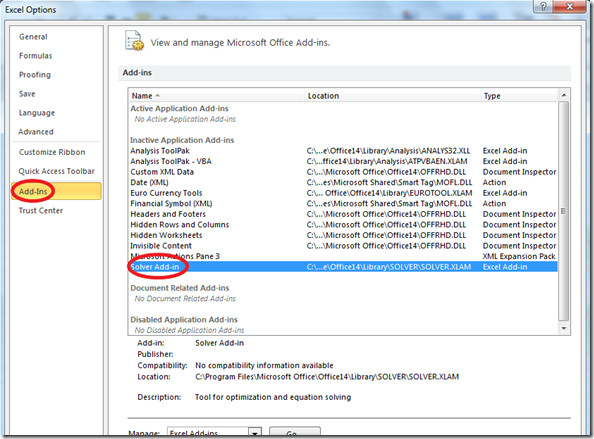This screenshot has width=594, height=439.
Task: Click the Help question mark button
Action: pos(543,6)
